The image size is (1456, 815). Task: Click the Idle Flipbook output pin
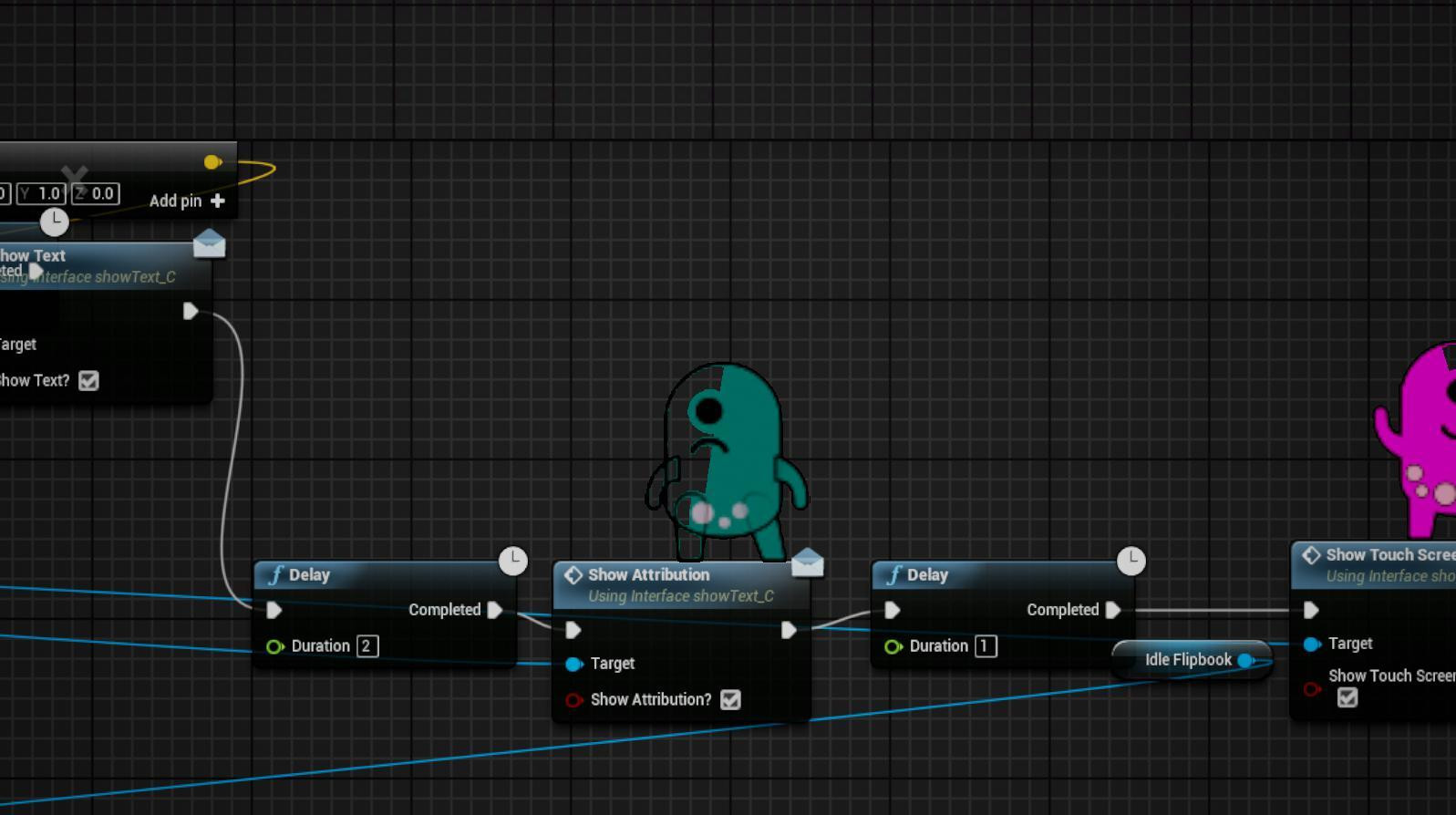[1246, 660]
